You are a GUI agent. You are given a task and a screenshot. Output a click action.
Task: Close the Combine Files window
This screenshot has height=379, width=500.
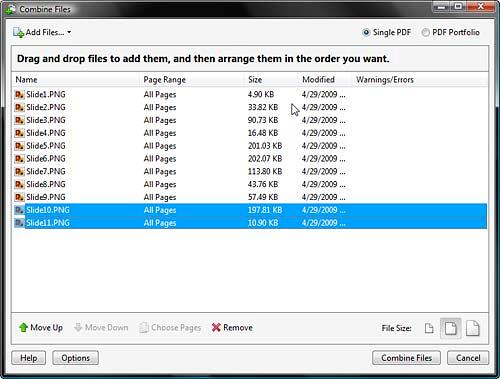click(x=481, y=6)
